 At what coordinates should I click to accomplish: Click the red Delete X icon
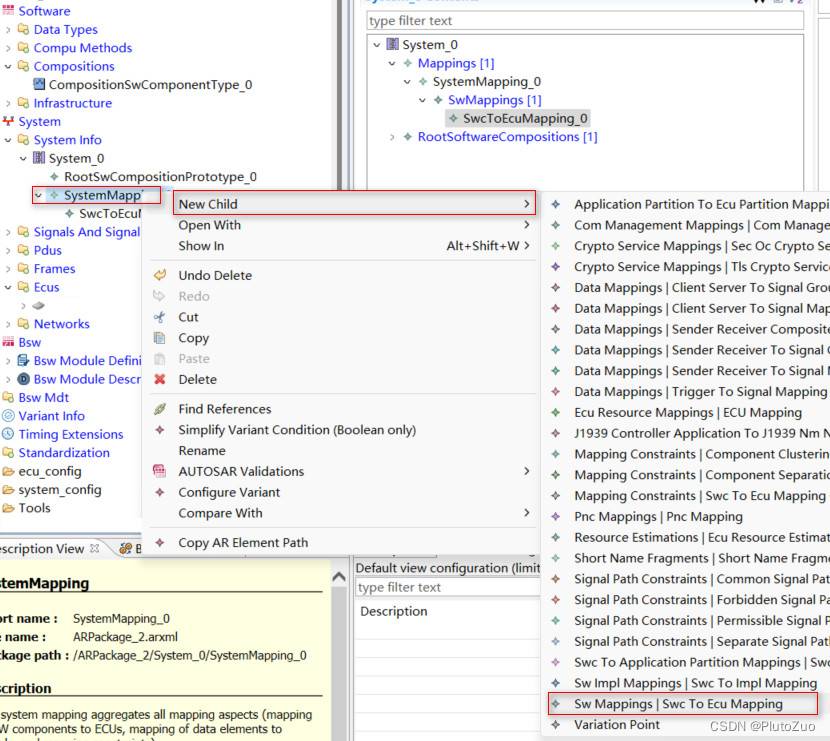point(160,379)
